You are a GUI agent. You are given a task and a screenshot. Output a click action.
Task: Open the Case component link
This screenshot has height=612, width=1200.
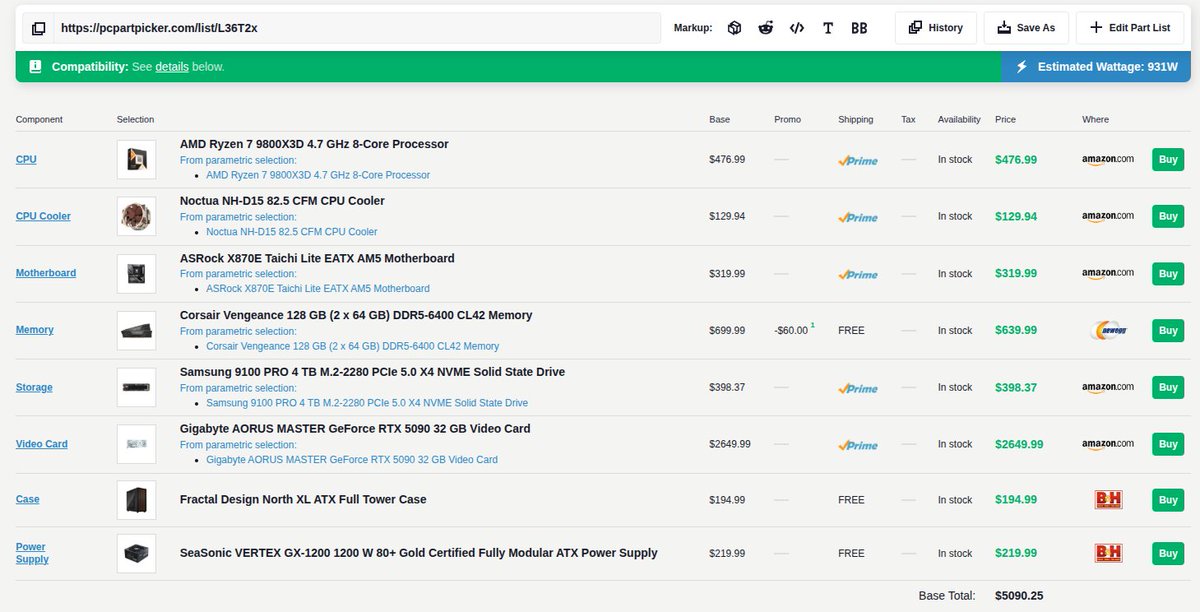(x=28, y=499)
